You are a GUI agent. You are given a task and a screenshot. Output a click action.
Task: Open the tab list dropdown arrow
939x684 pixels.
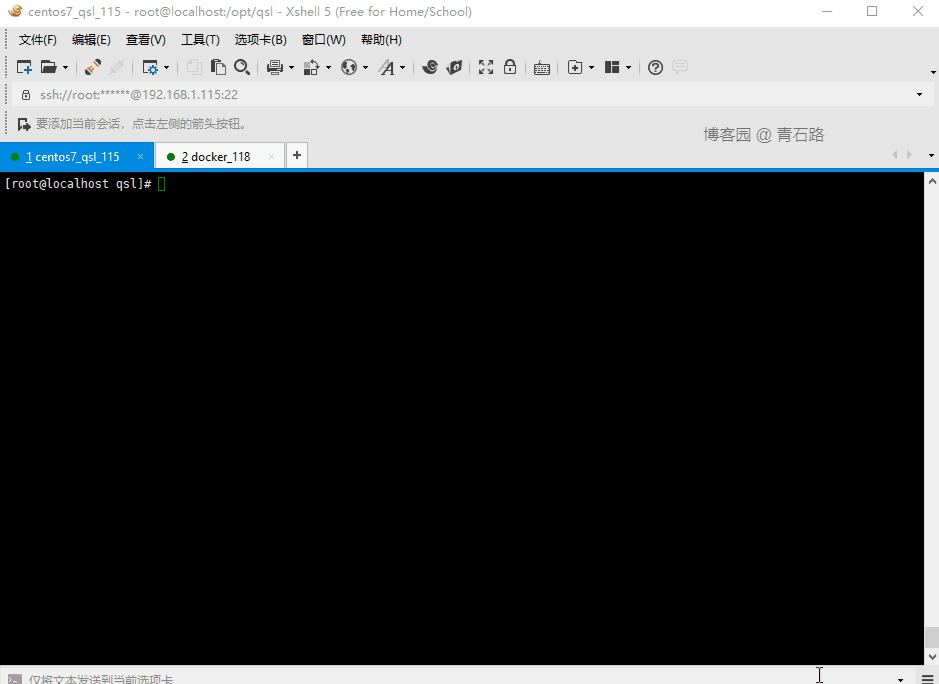coord(931,155)
